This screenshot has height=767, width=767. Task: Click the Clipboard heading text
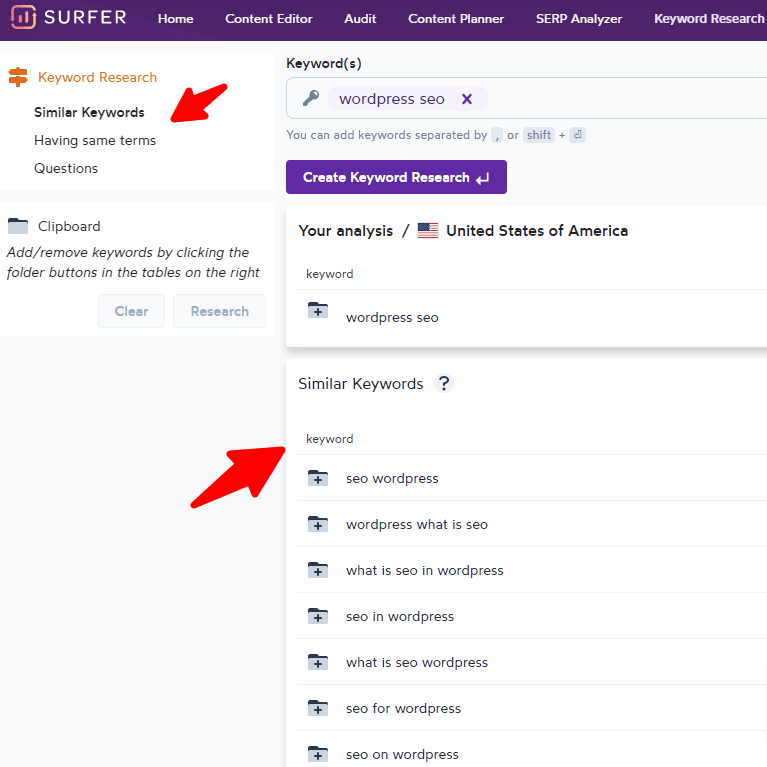(x=69, y=226)
